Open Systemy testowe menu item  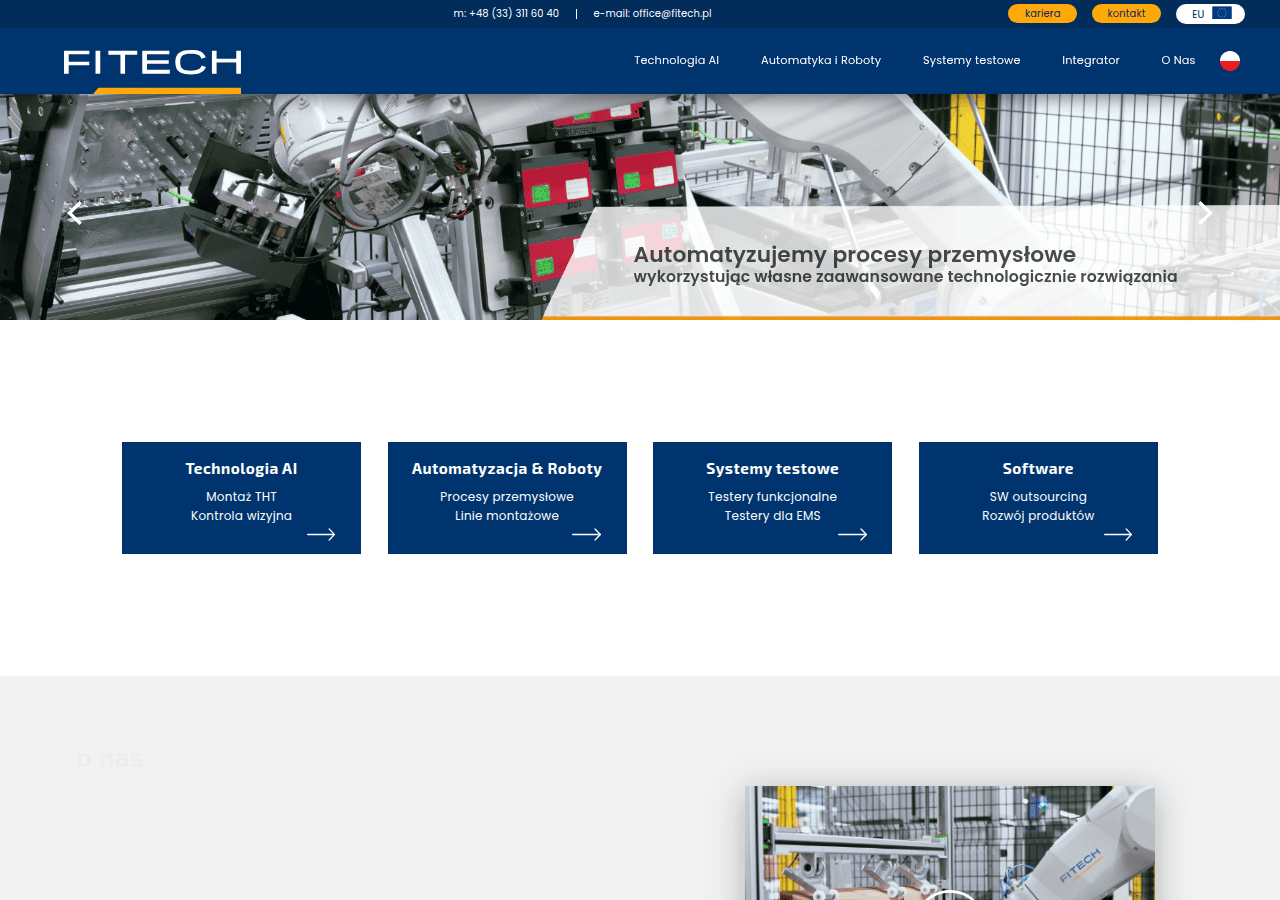(971, 60)
